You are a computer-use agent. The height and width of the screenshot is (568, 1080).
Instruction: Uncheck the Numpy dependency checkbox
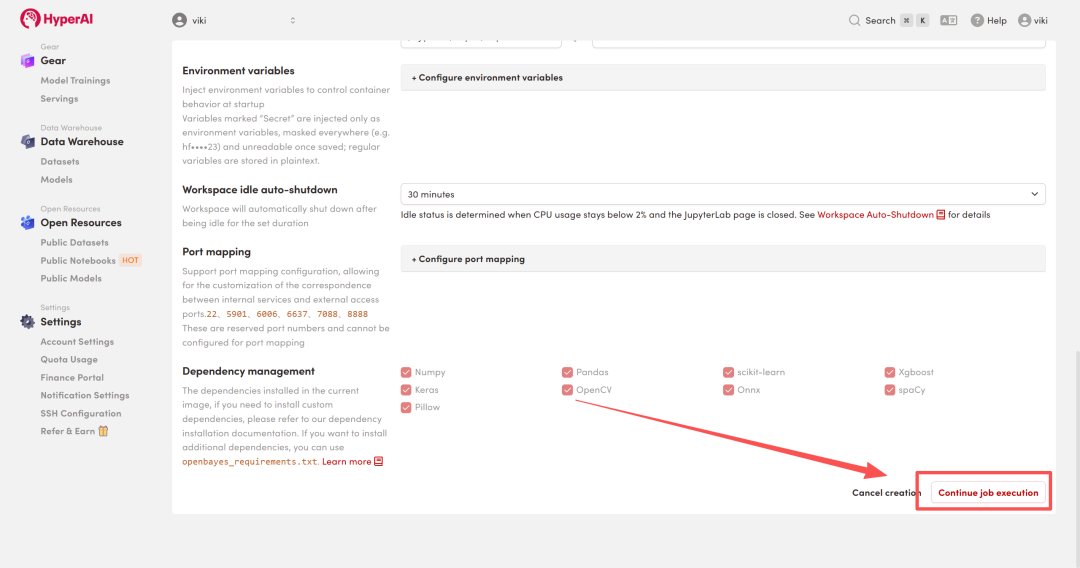(x=406, y=372)
